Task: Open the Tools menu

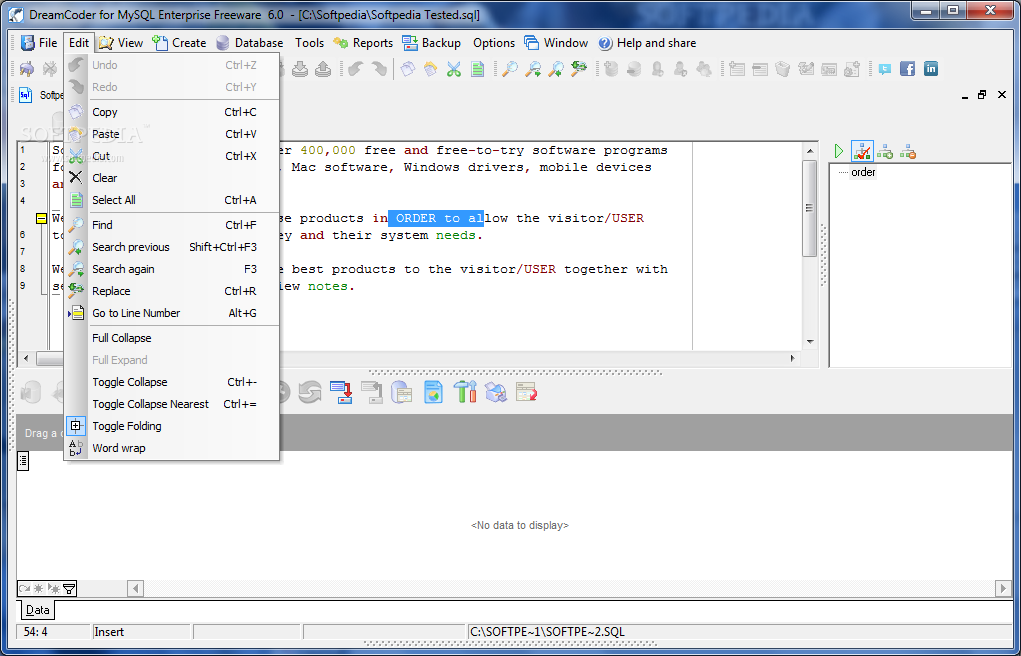Action: (x=309, y=43)
